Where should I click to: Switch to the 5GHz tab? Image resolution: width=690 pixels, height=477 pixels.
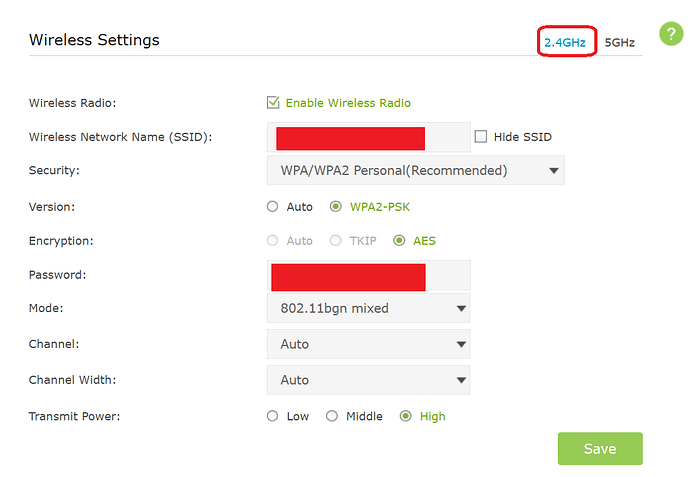[x=620, y=42]
